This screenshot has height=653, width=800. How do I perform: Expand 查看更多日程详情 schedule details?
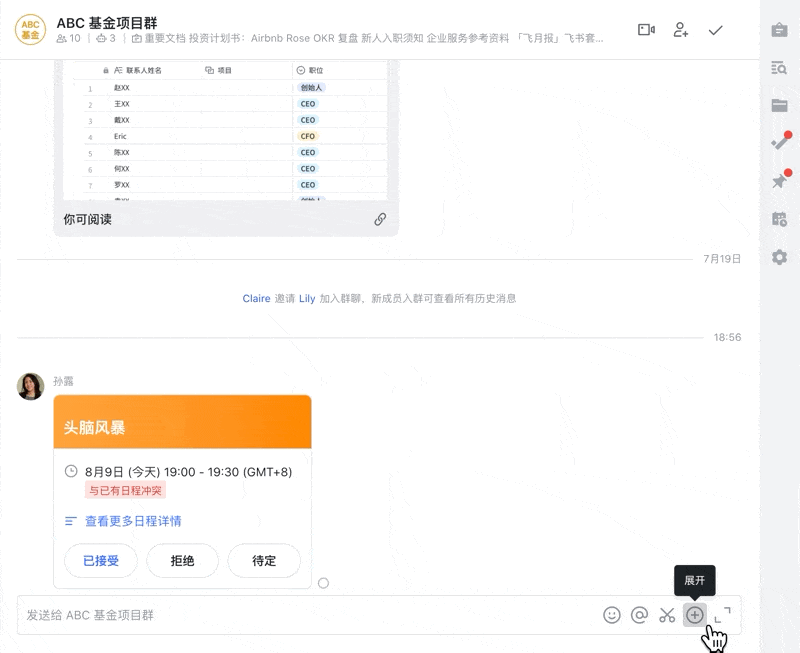tap(132, 521)
